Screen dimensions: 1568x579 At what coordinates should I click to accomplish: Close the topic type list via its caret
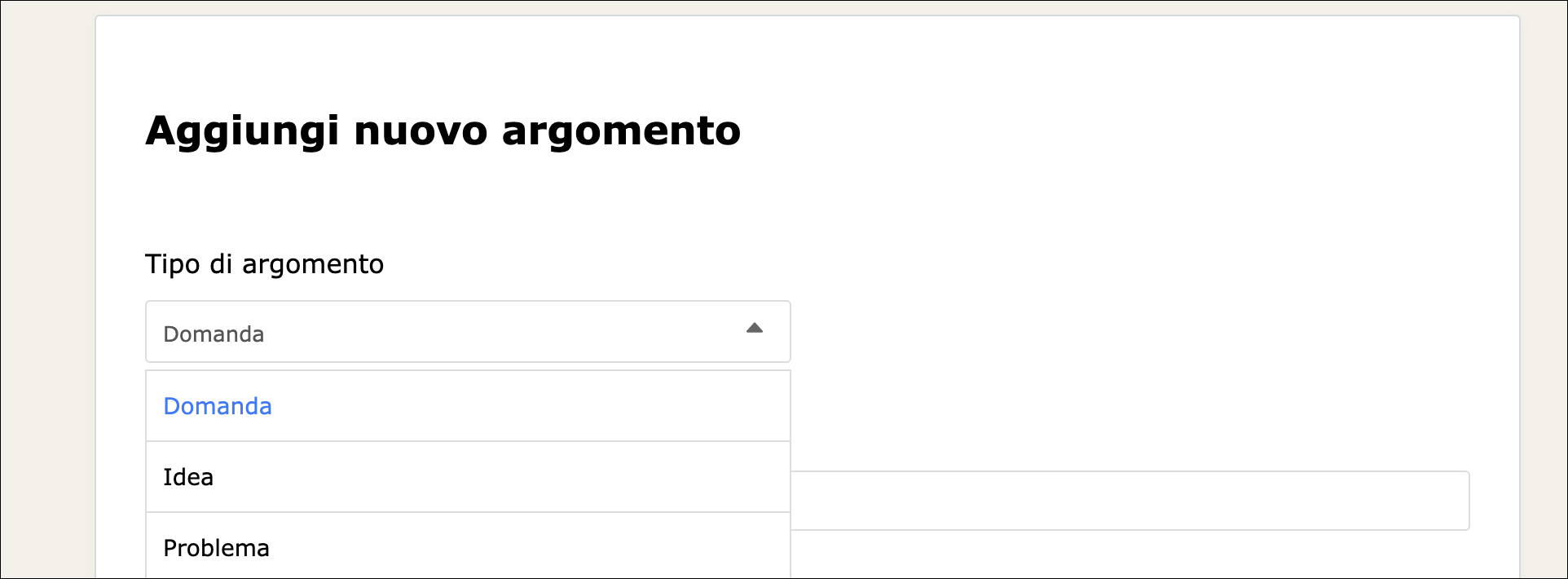(755, 329)
